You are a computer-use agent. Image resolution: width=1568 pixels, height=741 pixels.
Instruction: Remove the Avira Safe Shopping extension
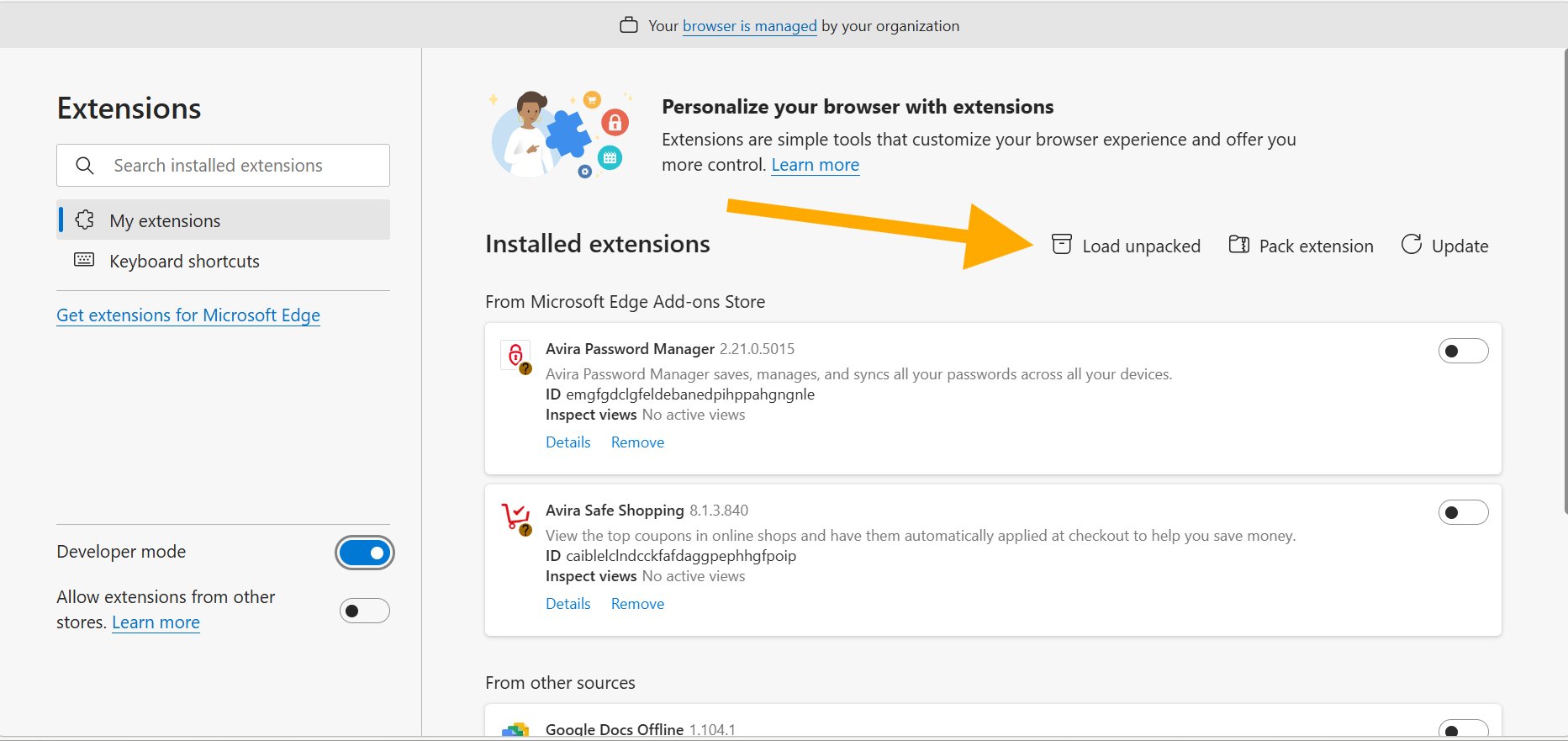[x=637, y=604]
